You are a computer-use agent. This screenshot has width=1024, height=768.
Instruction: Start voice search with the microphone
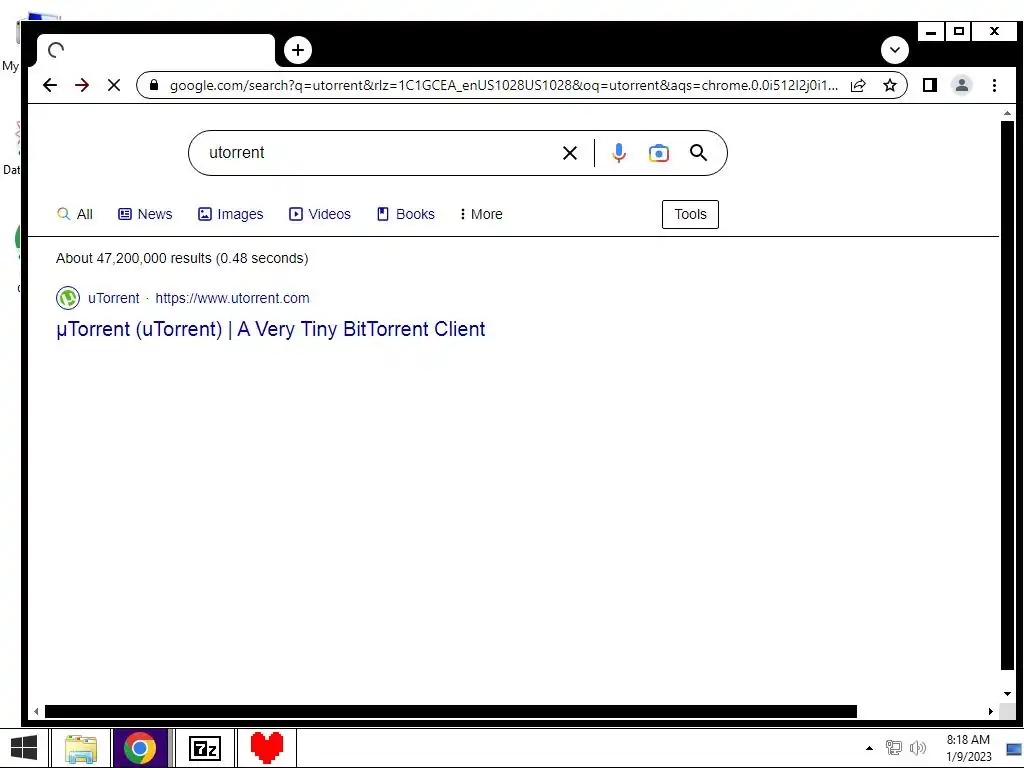(x=618, y=153)
